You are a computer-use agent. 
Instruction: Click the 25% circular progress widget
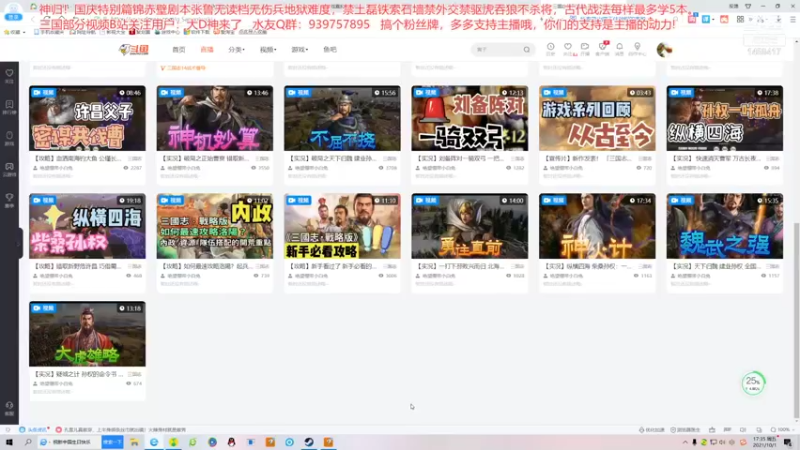753,383
